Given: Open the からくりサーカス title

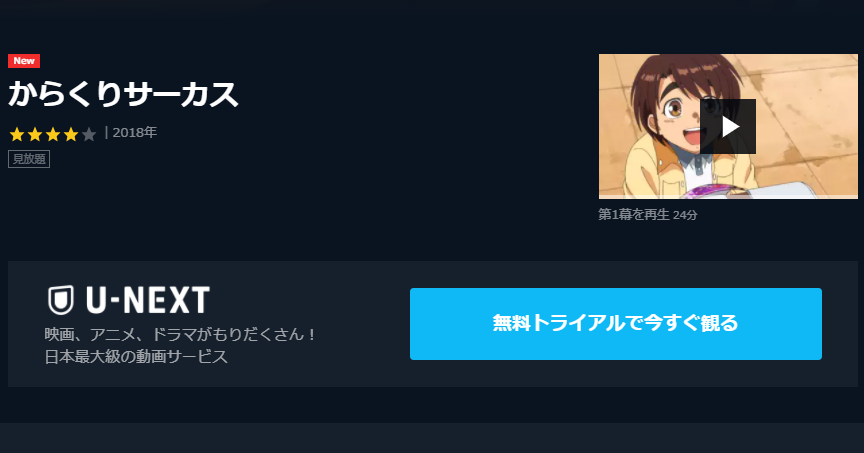Looking at the screenshot, I should coord(123,94).
